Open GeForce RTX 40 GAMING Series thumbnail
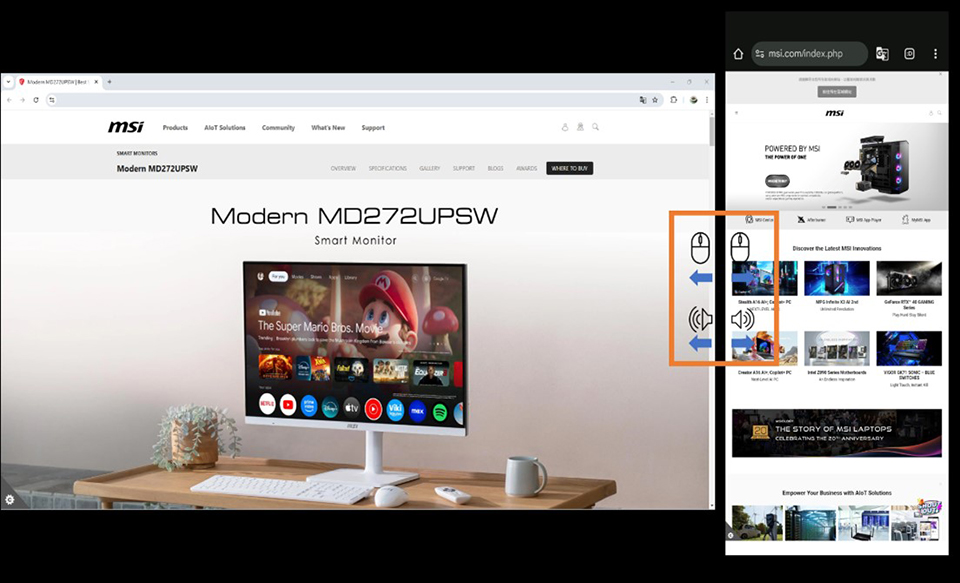960x583 pixels. click(909, 278)
